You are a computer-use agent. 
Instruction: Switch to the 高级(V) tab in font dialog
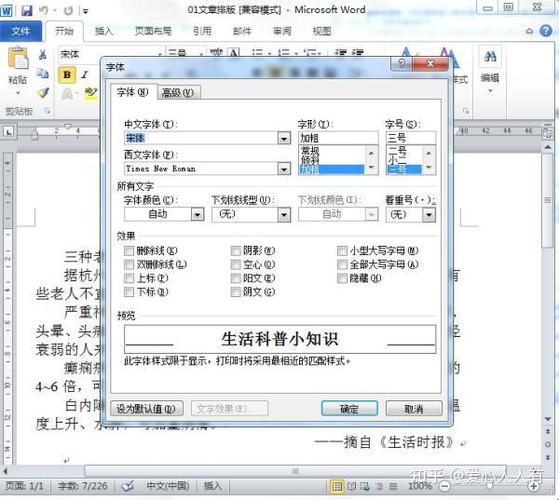pos(178,93)
